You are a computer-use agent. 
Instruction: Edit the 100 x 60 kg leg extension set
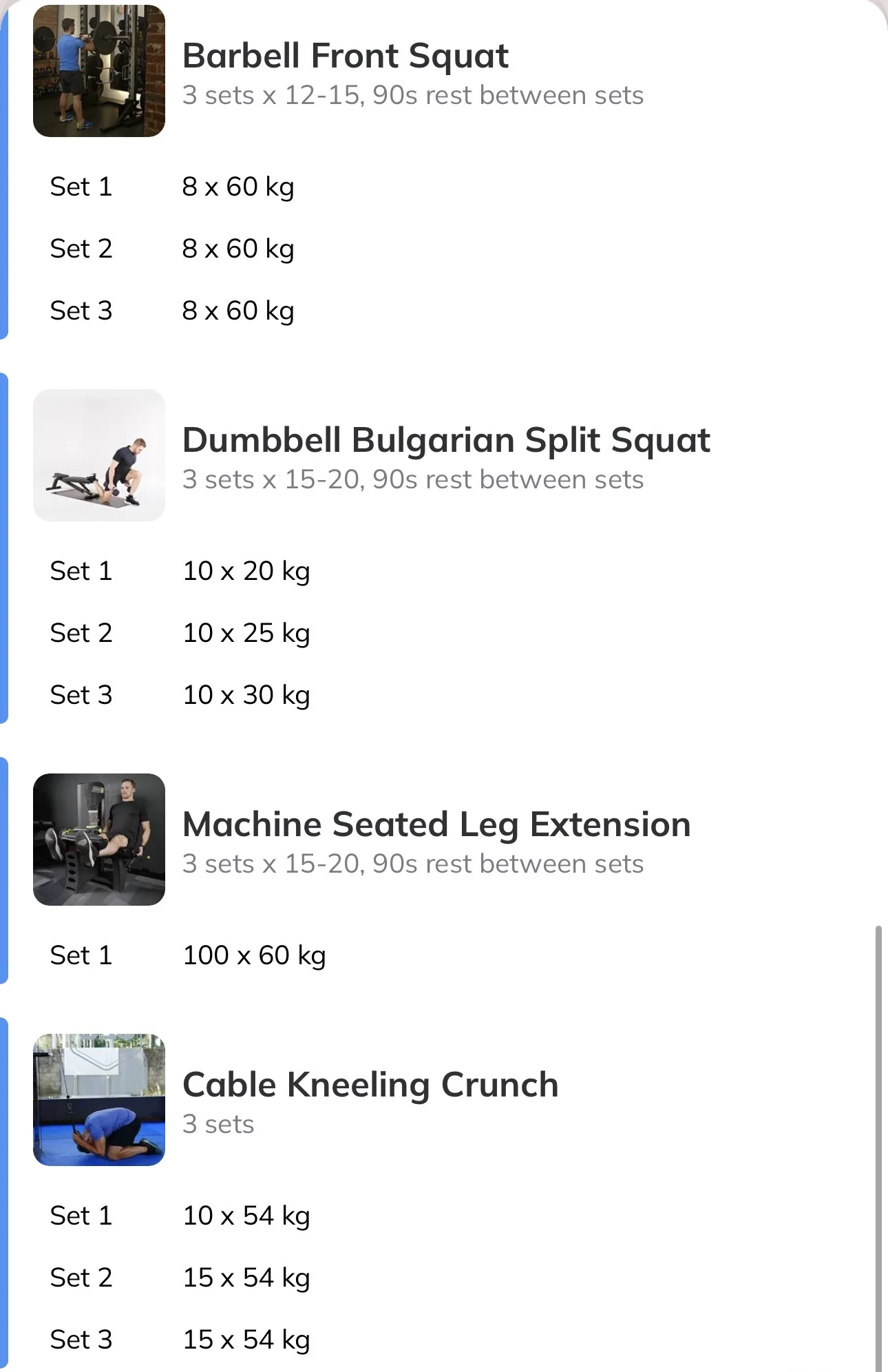(254, 955)
